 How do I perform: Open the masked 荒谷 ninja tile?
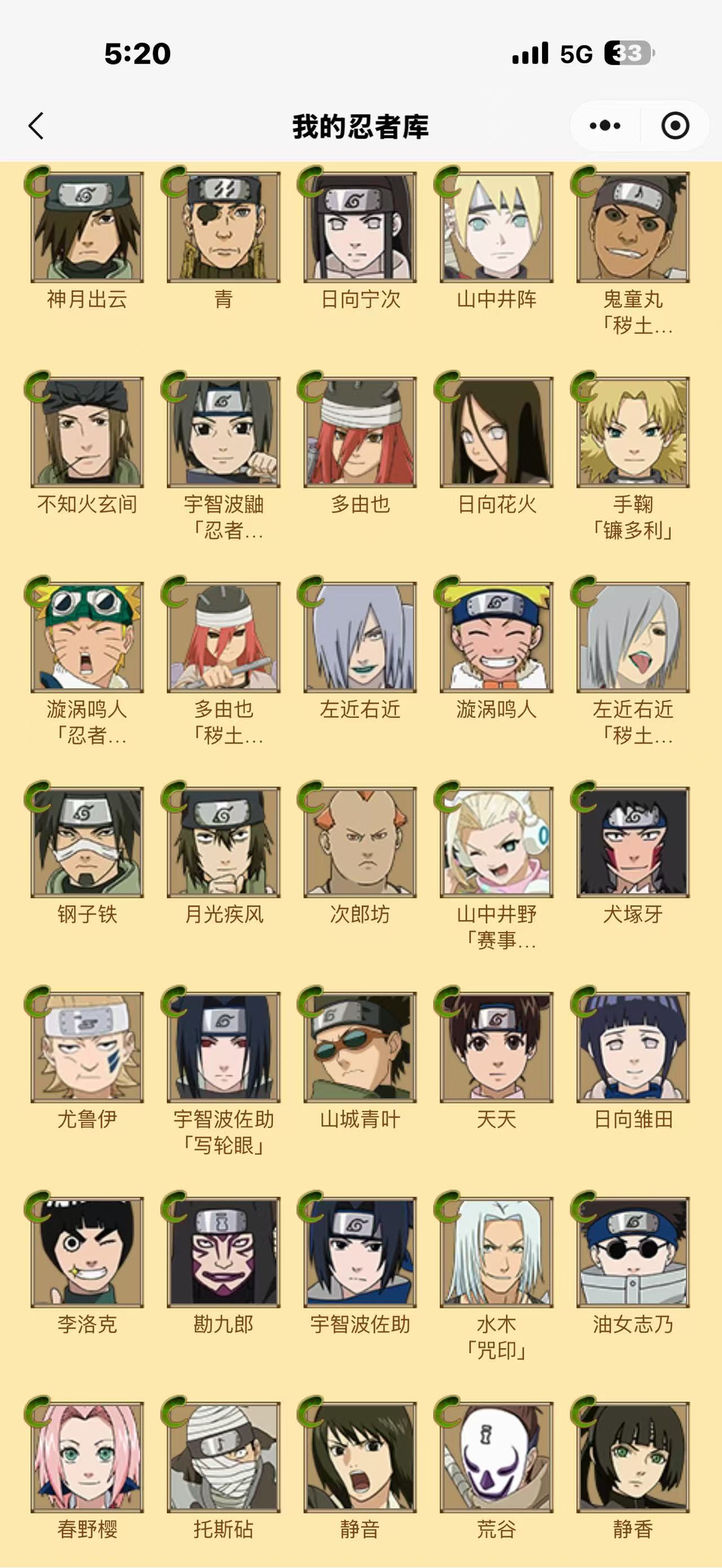tap(496, 1457)
